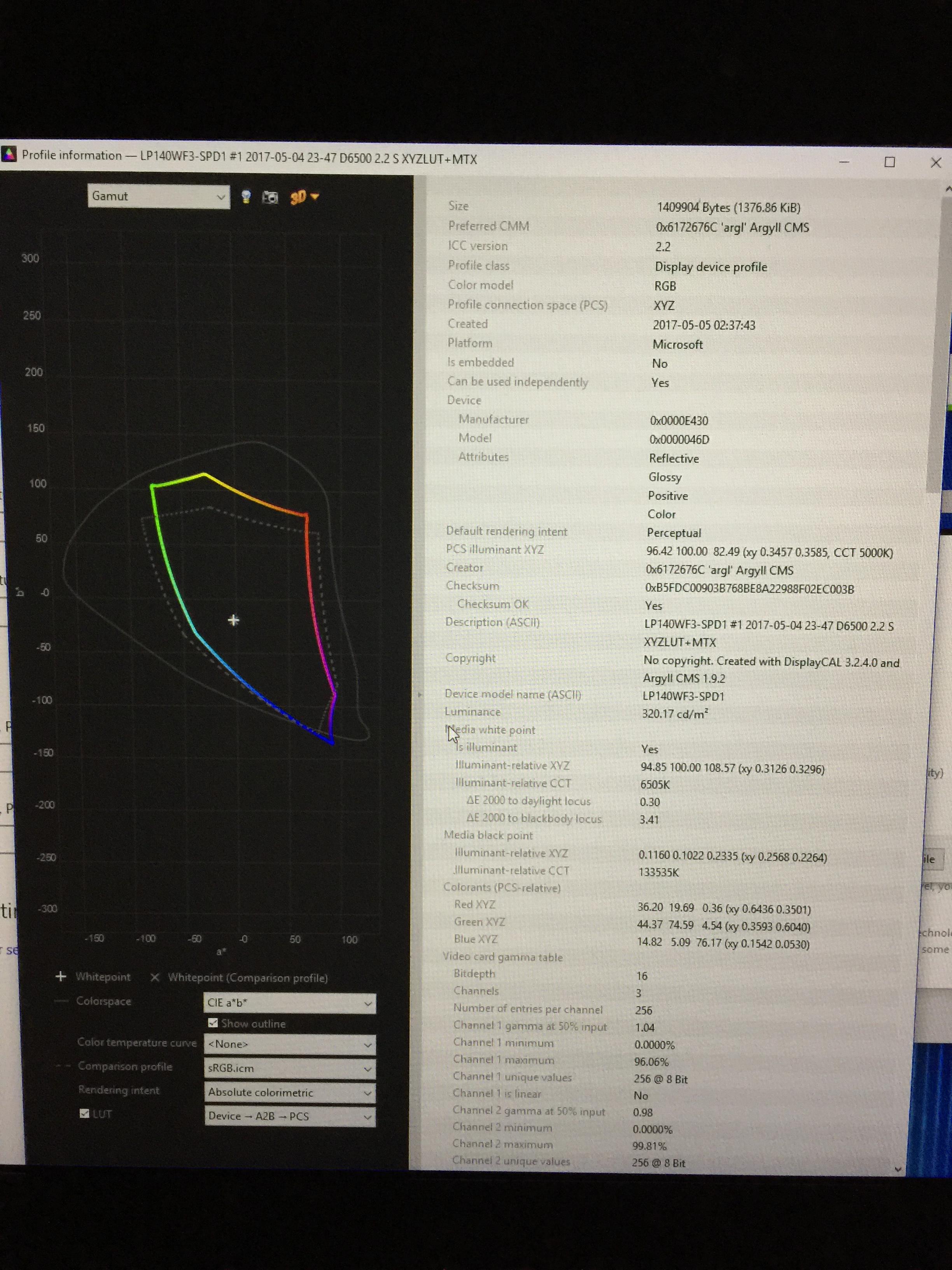Click the ICC version value 2.2

[663, 247]
